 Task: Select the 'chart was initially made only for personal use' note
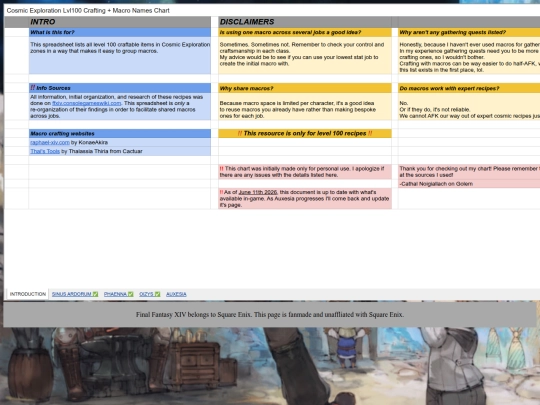[x=305, y=172]
